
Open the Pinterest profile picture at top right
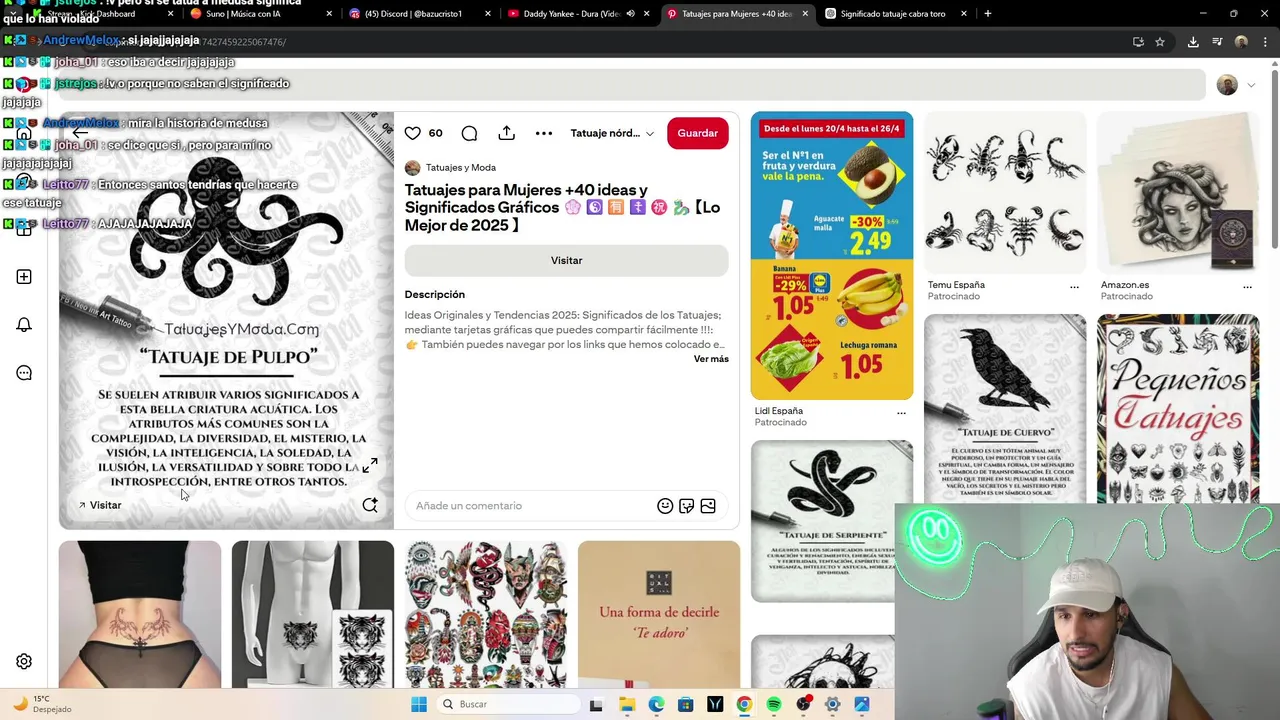[1227, 85]
